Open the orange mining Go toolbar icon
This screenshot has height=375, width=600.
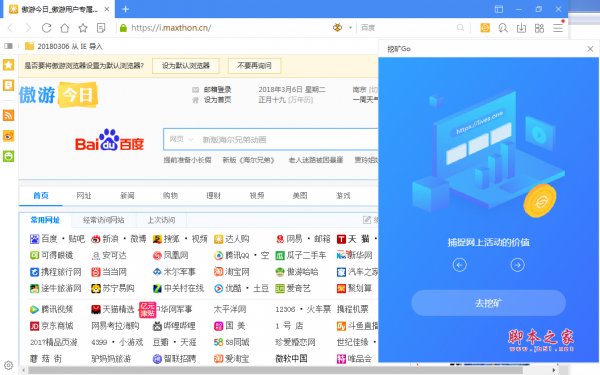[485, 28]
